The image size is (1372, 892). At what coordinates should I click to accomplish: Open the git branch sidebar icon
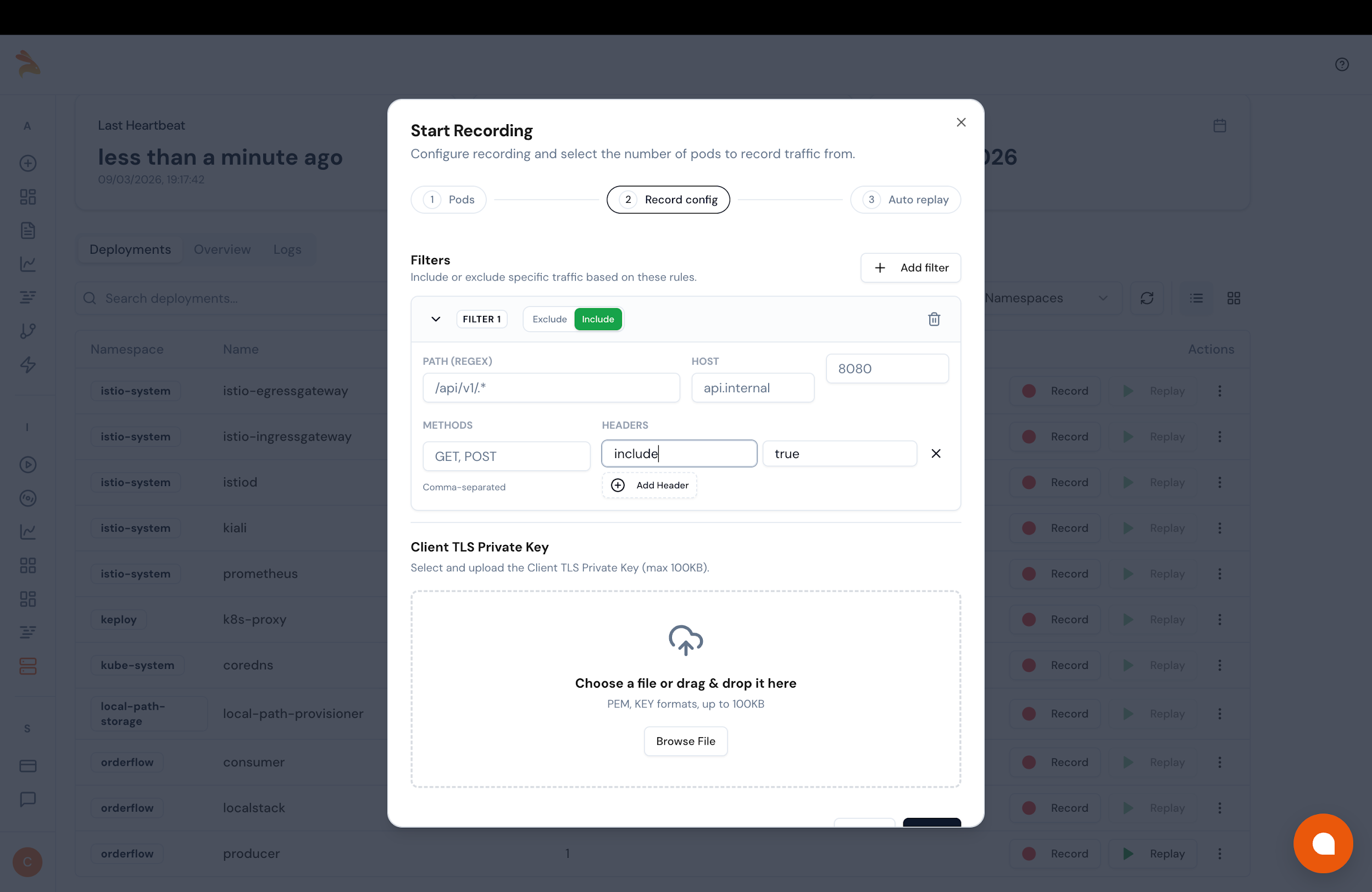point(27,331)
